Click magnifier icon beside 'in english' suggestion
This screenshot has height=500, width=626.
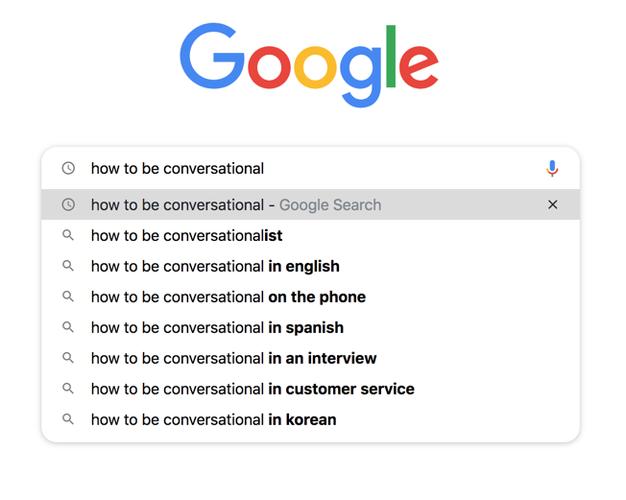(68, 266)
